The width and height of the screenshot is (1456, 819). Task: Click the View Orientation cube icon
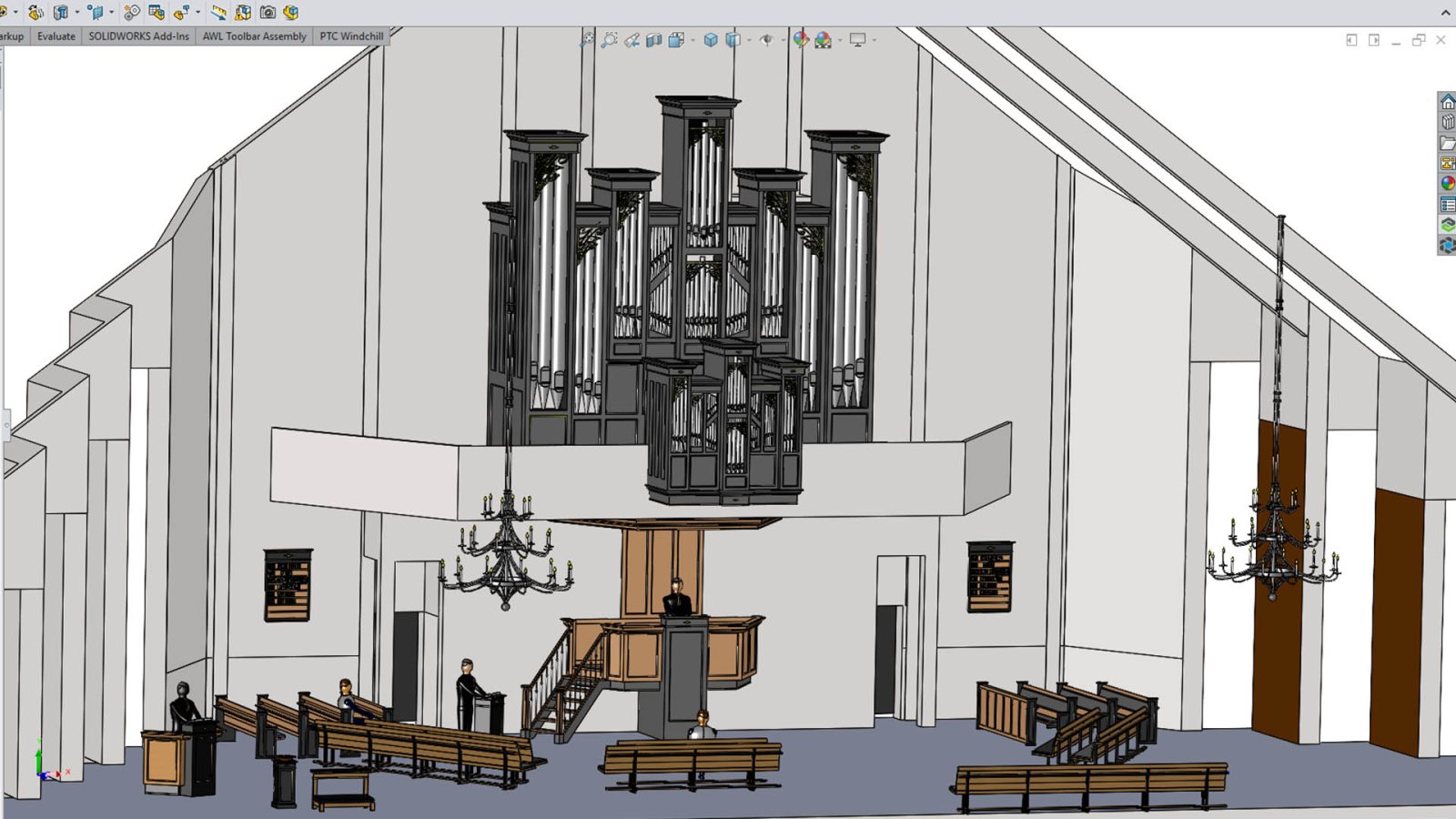676,40
